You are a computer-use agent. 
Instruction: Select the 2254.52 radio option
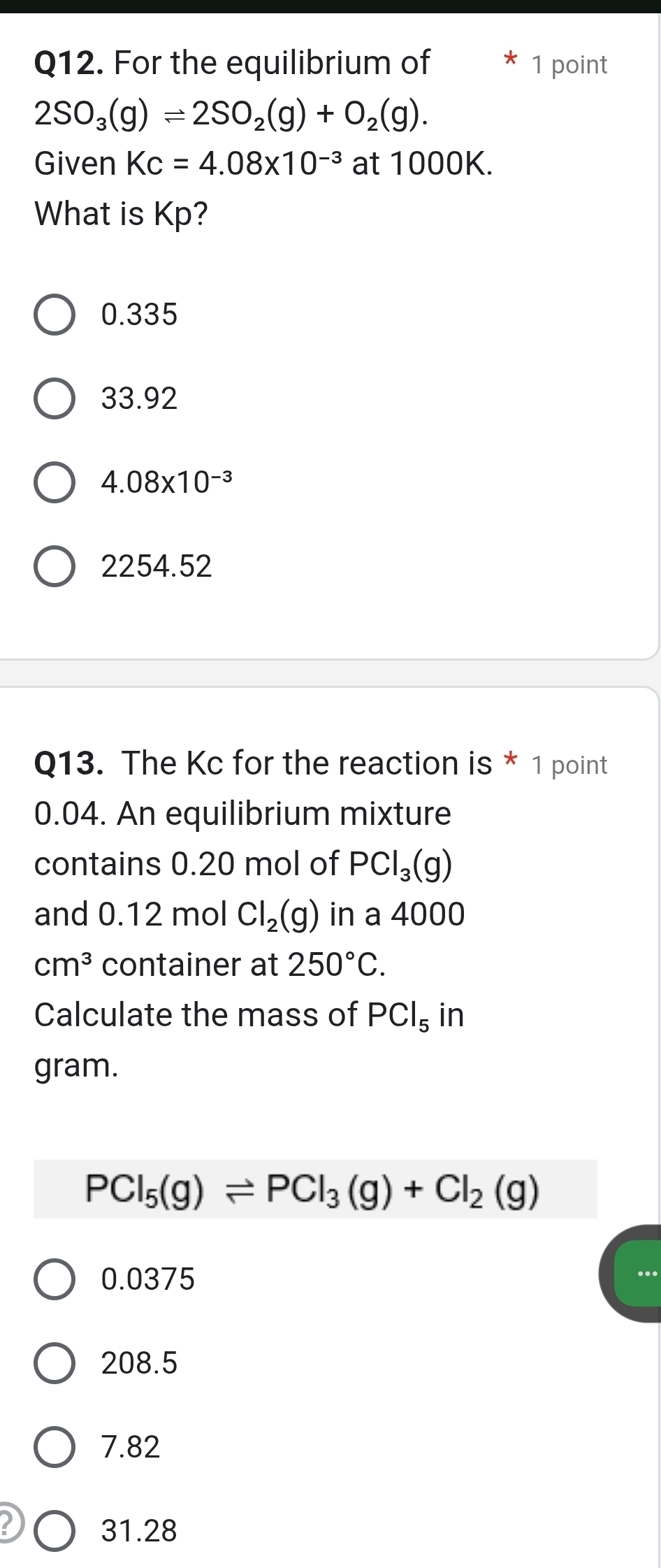(55, 566)
